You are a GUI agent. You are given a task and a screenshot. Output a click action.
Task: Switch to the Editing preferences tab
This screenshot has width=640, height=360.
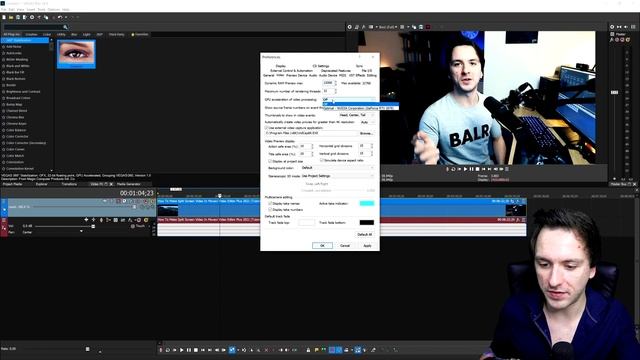[371, 76]
